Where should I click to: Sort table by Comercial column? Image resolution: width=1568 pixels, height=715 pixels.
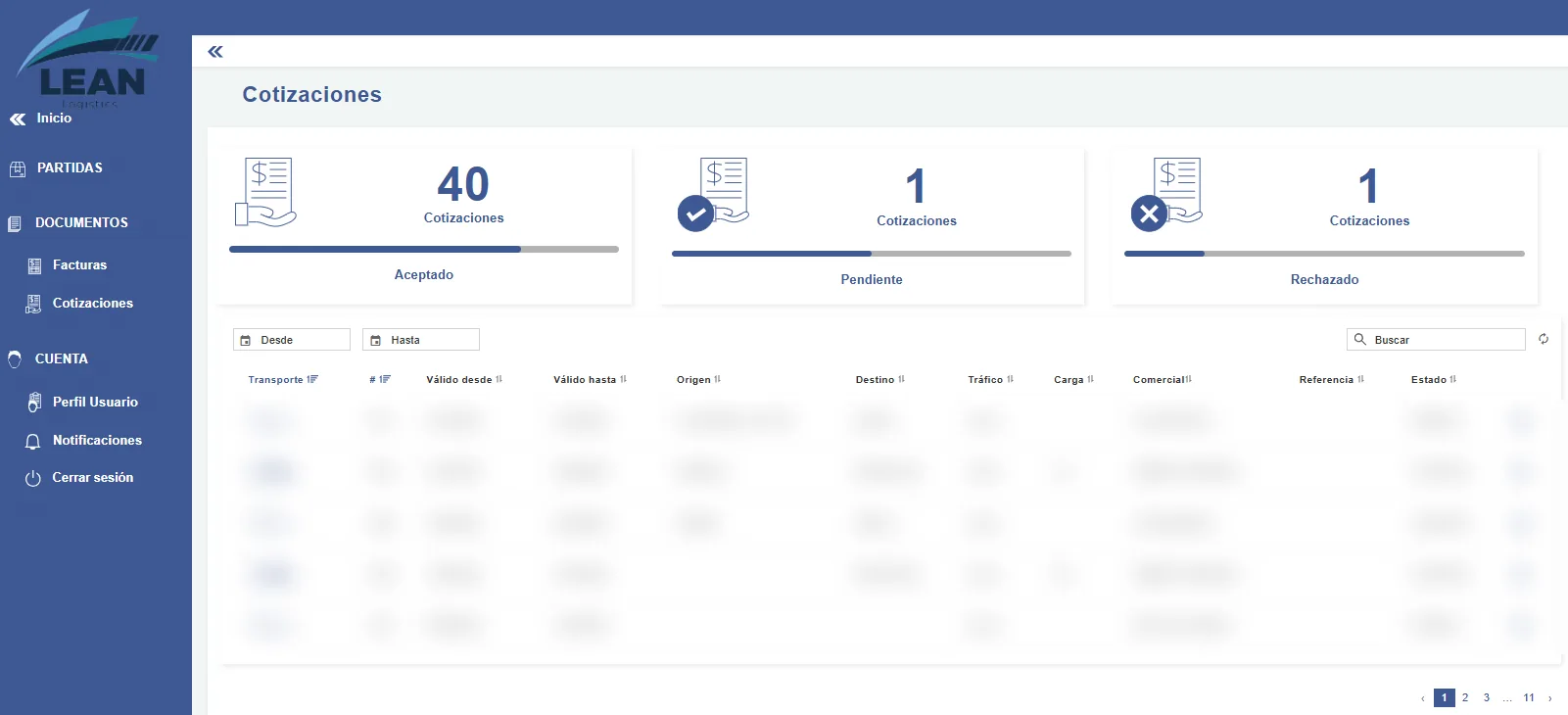coord(1163,380)
